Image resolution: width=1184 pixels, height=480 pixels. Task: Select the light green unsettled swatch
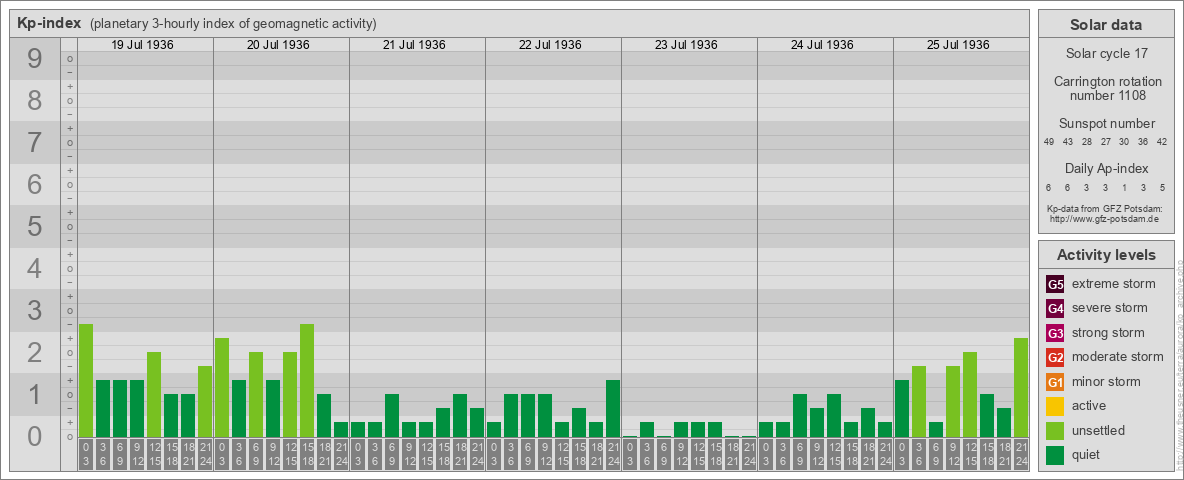tap(1055, 431)
